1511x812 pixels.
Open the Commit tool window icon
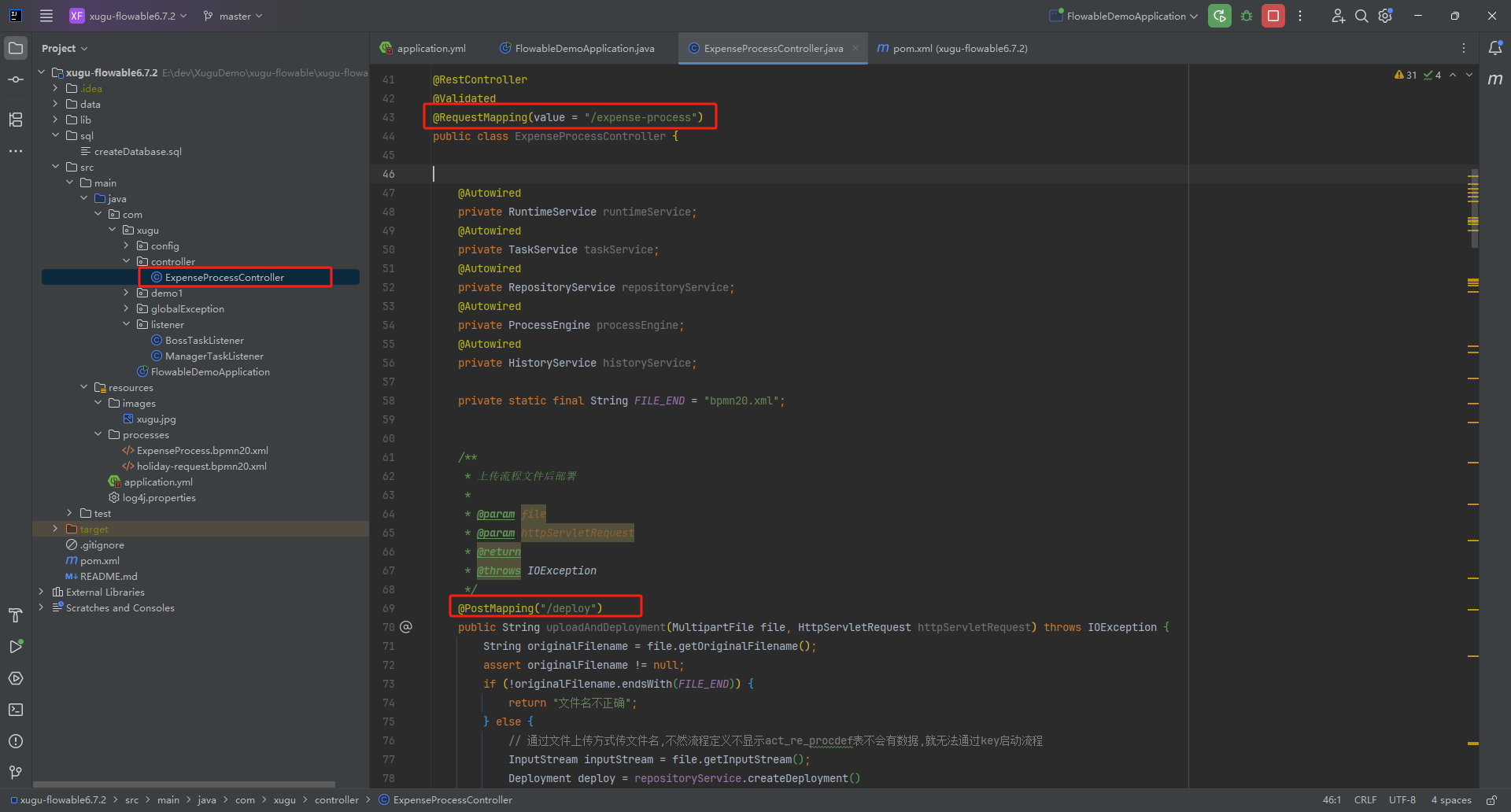tap(16, 79)
